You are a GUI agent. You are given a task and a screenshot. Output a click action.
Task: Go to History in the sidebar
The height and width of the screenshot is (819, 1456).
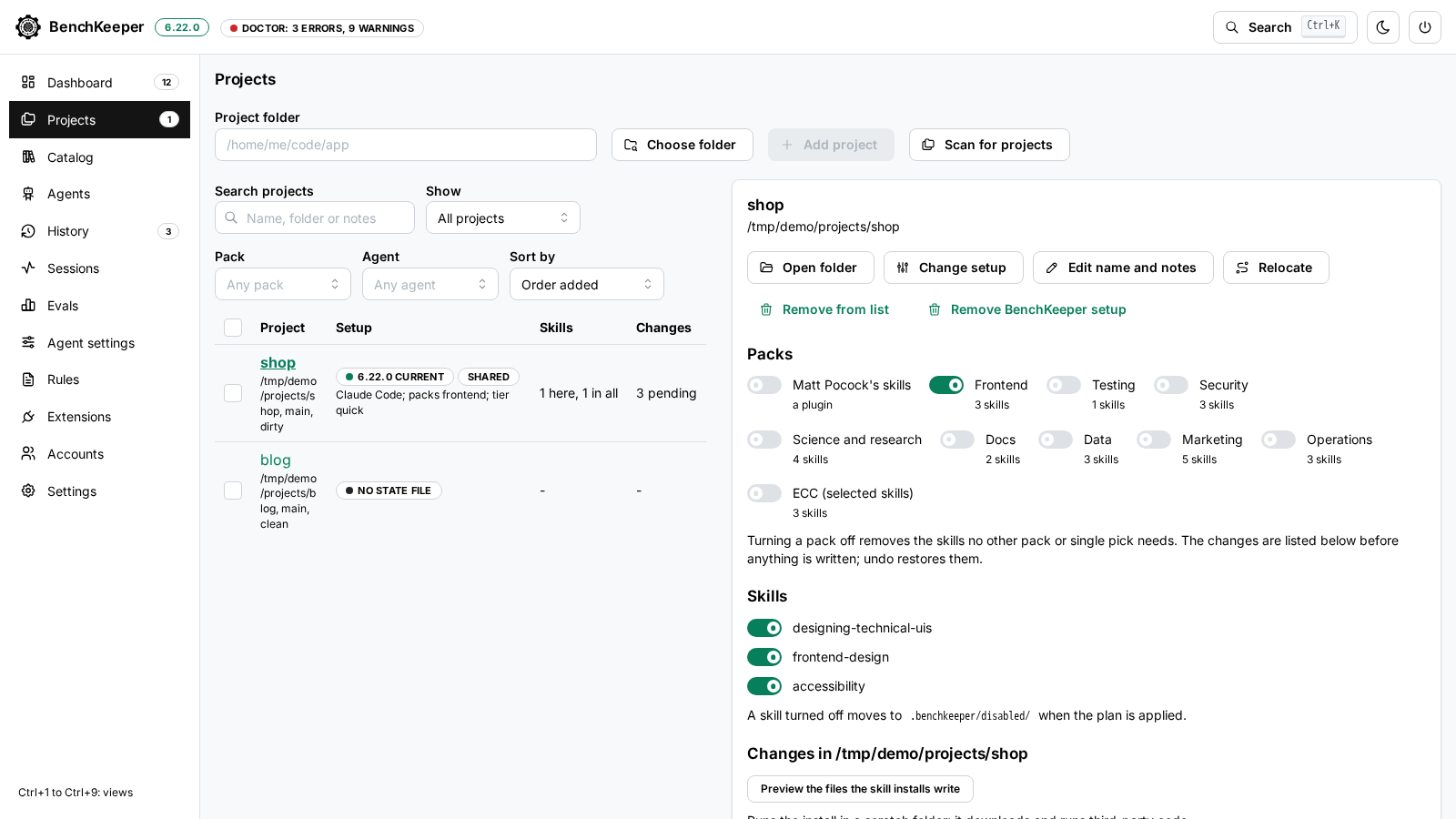click(99, 231)
